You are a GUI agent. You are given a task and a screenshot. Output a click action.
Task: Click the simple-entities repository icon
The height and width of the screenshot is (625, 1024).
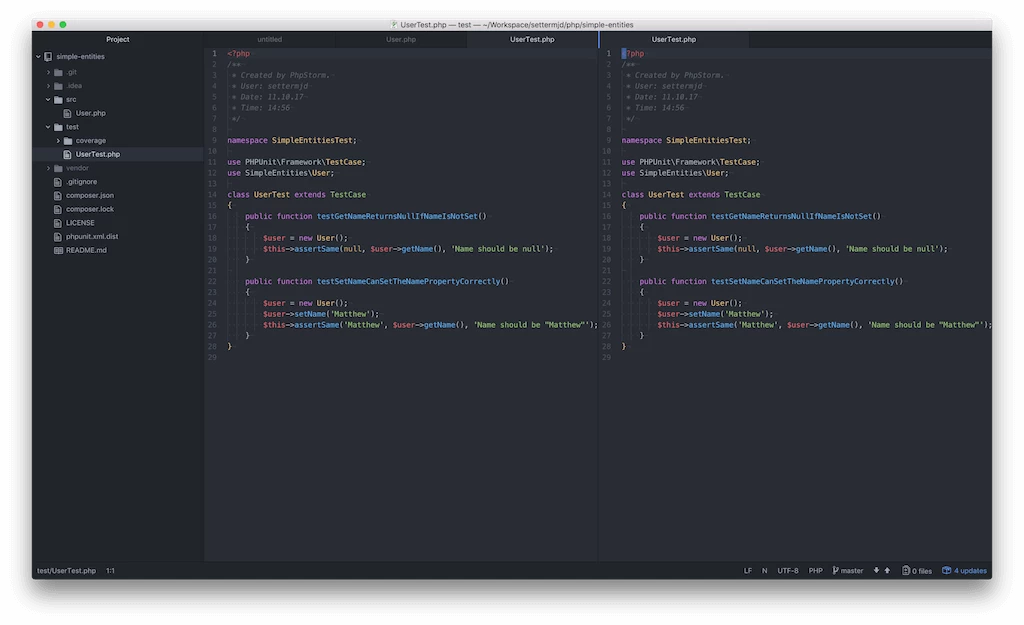[x=48, y=57]
